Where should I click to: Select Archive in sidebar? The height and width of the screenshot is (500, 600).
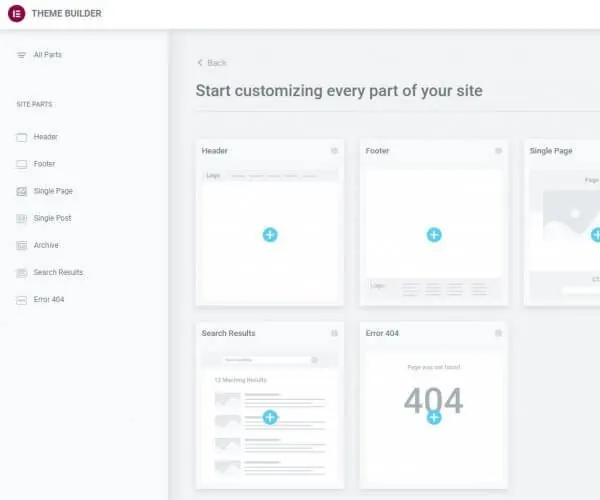click(46, 245)
